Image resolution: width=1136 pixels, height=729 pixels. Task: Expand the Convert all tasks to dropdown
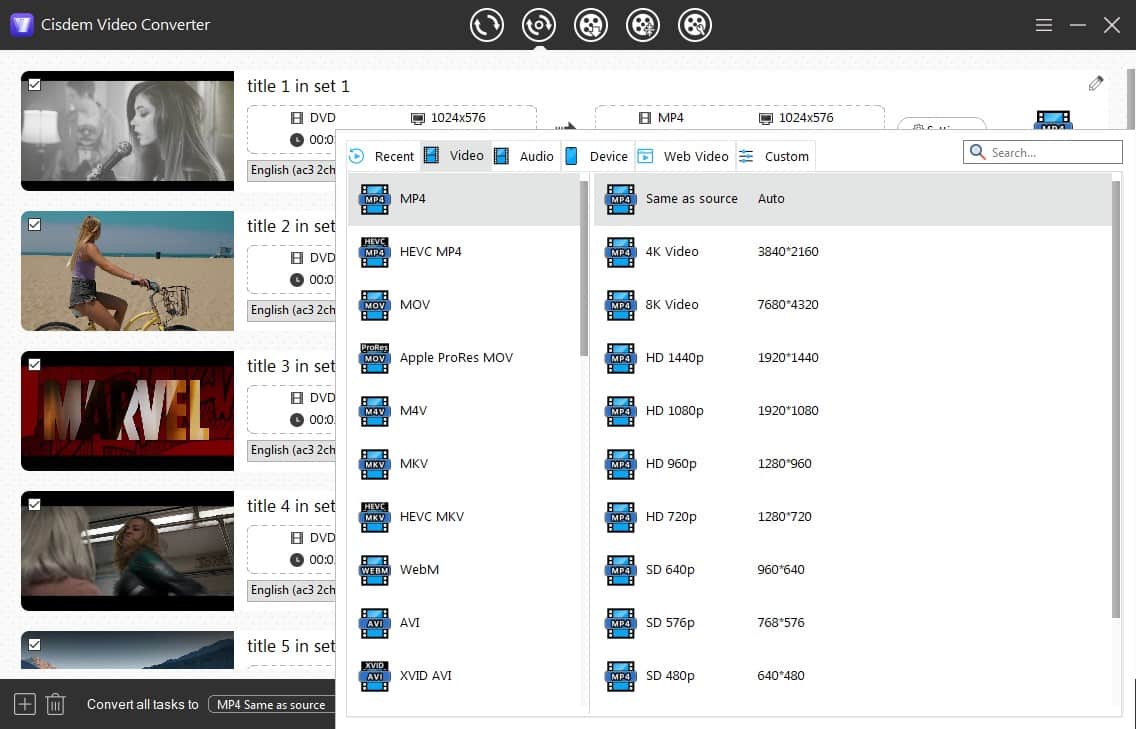coord(272,704)
